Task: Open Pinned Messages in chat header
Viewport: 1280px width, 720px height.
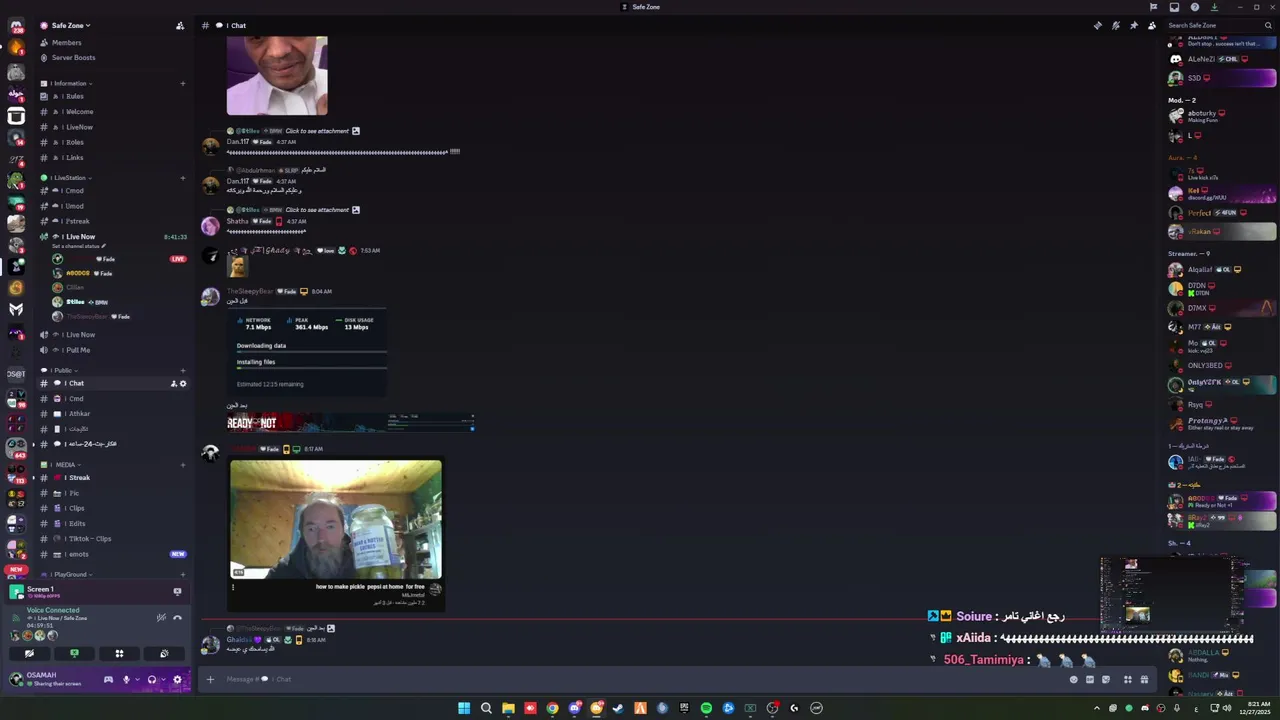Action: tap(1133, 25)
